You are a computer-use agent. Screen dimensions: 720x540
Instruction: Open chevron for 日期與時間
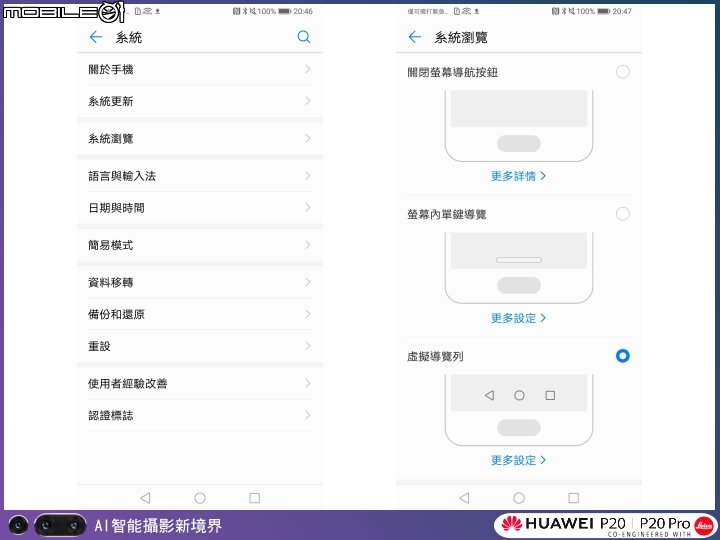(308, 208)
